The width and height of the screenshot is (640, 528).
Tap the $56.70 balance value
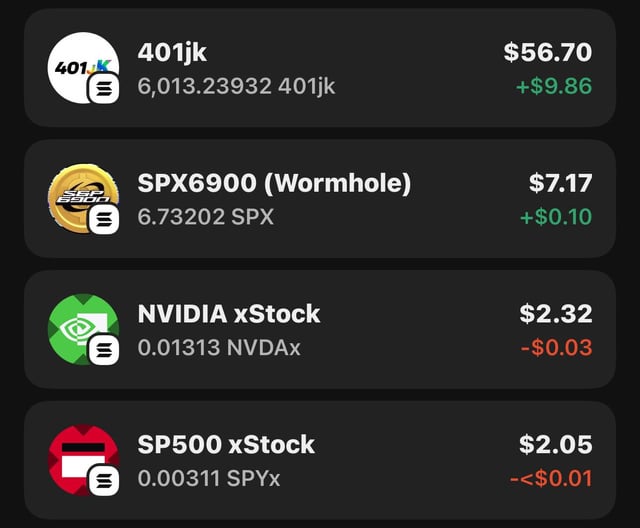pyautogui.click(x=547, y=53)
